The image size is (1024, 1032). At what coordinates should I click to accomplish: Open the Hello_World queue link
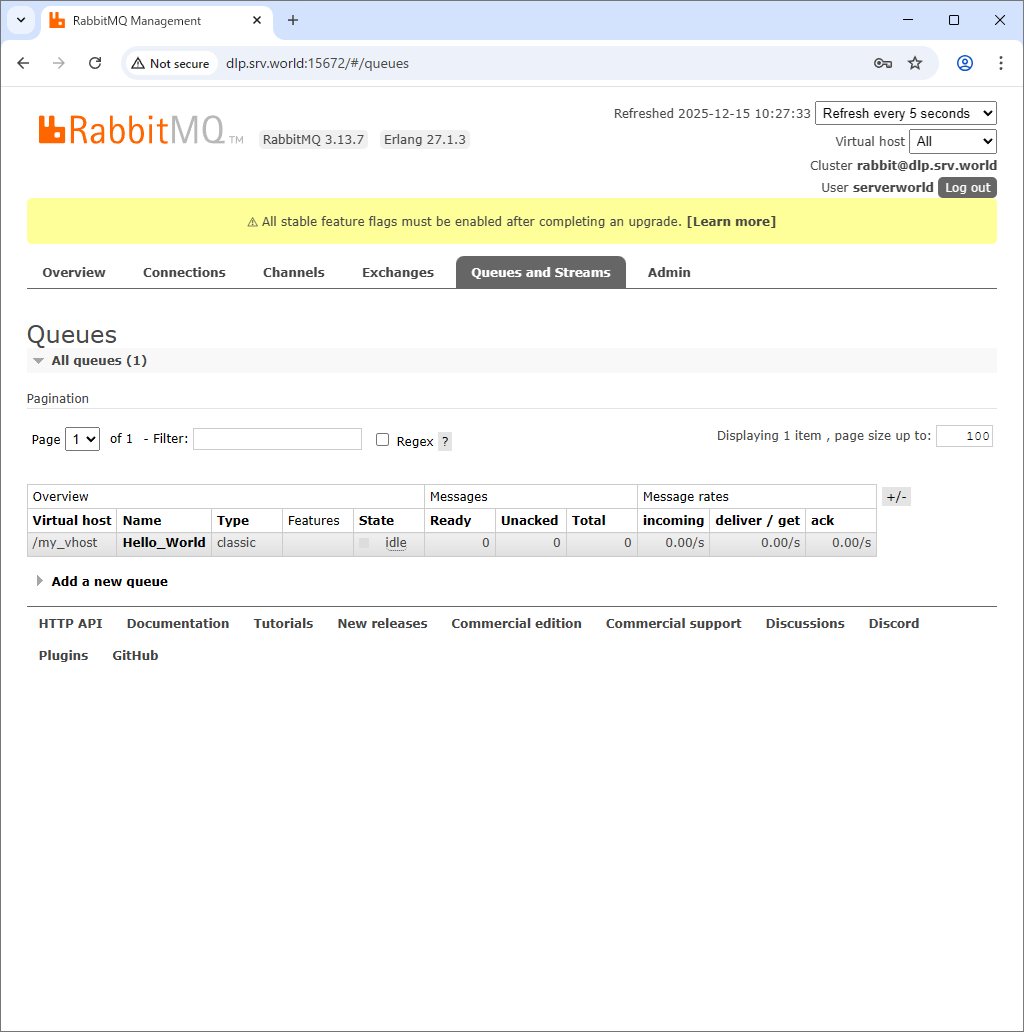pyautogui.click(x=164, y=543)
